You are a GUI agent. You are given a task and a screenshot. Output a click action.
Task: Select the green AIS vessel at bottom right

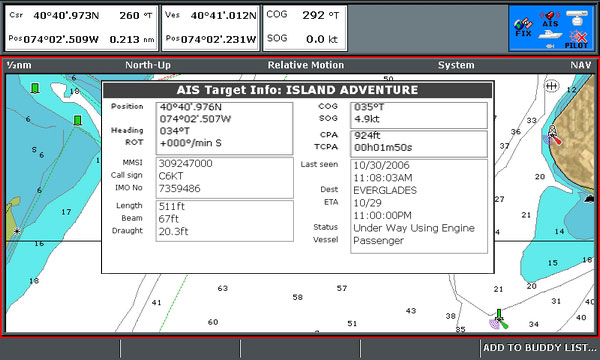[x=499, y=320]
